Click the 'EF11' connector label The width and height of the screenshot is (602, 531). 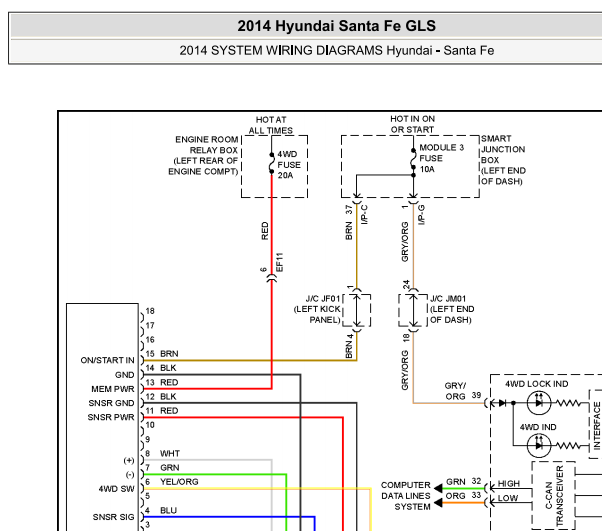280,262
